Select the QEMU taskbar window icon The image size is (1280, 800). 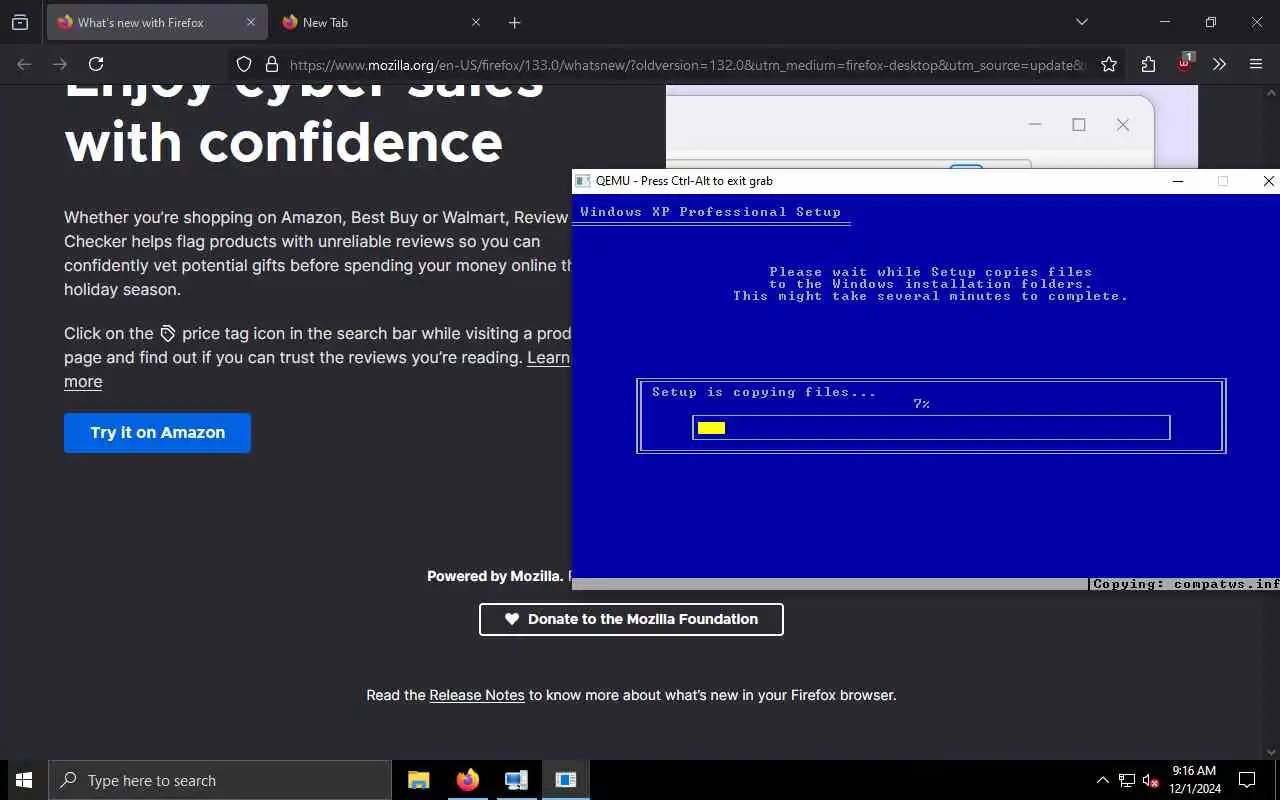click(x=566, y=780)
